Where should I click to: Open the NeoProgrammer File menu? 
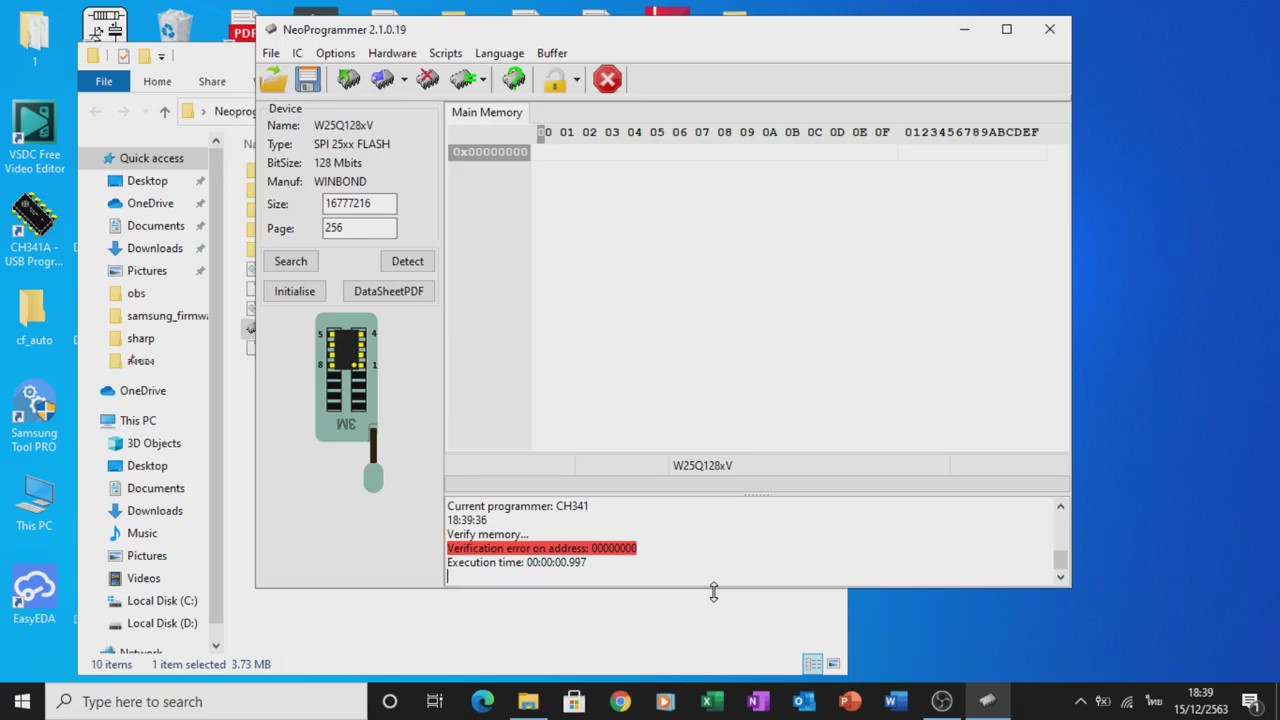point(271,53)
